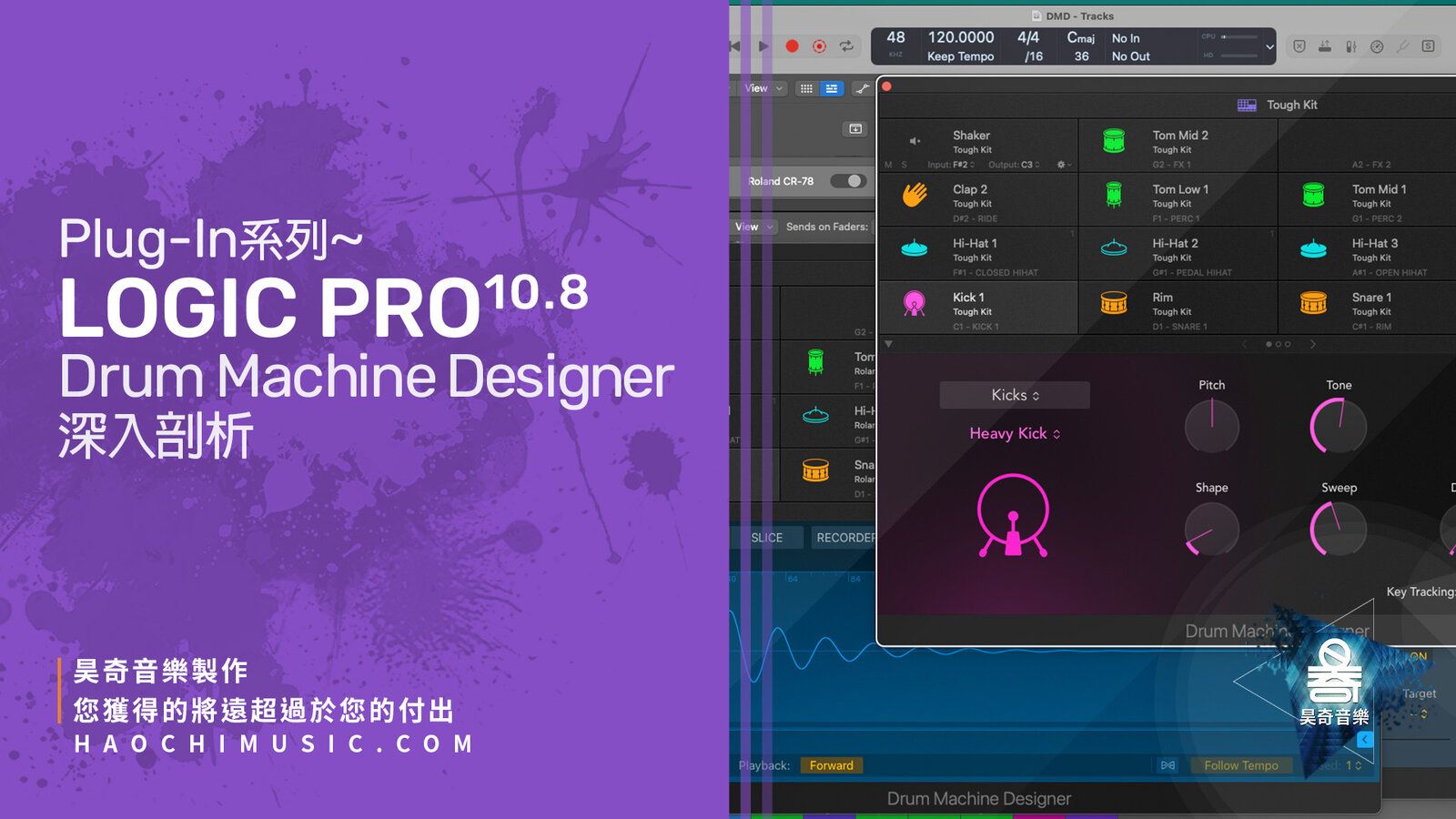Viewport: 1456px width, 819px height.
Task: Click the Tough Kit keyboard icon
Action: coord(1247,106)
